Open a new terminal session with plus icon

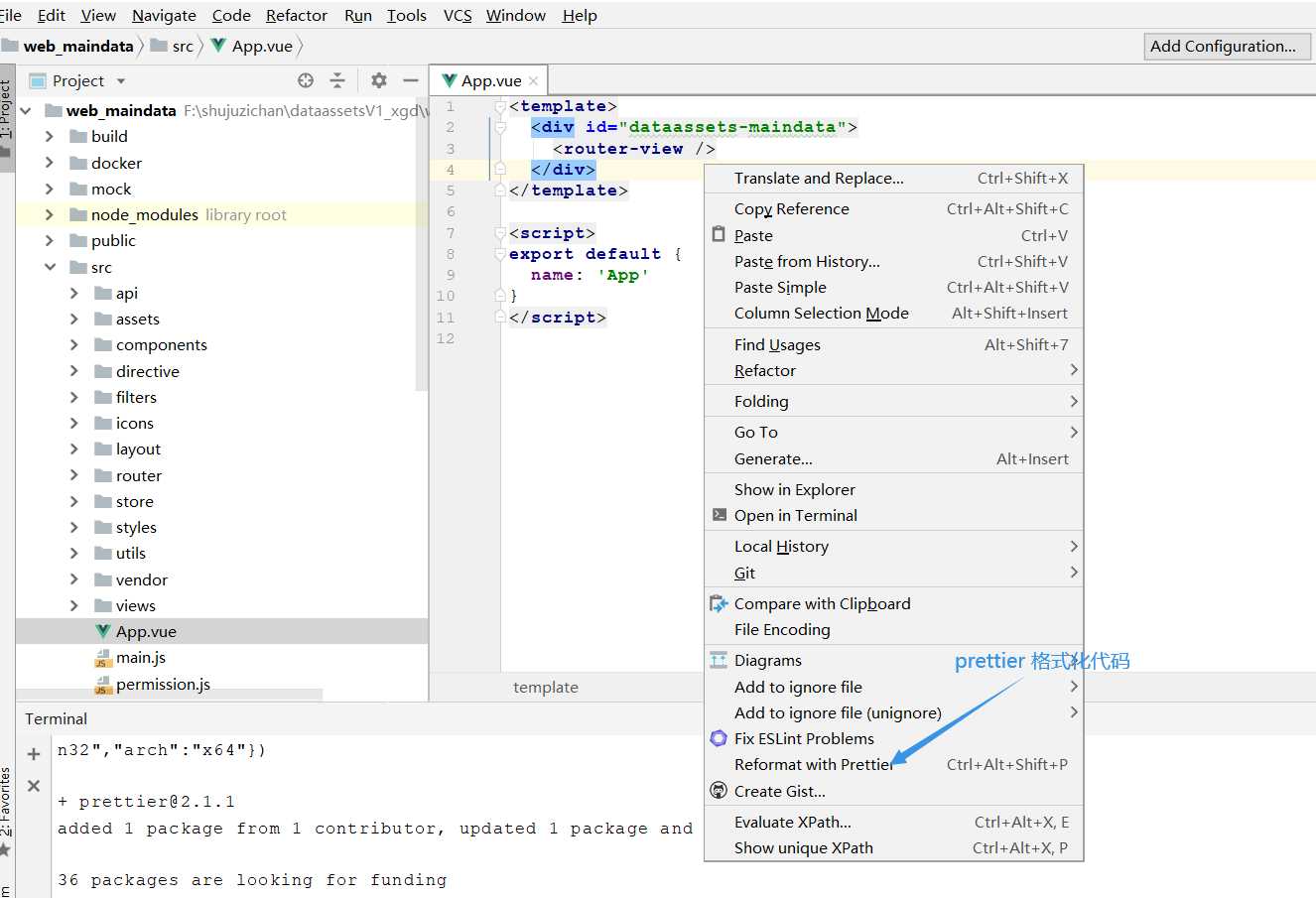coord(34,754)
